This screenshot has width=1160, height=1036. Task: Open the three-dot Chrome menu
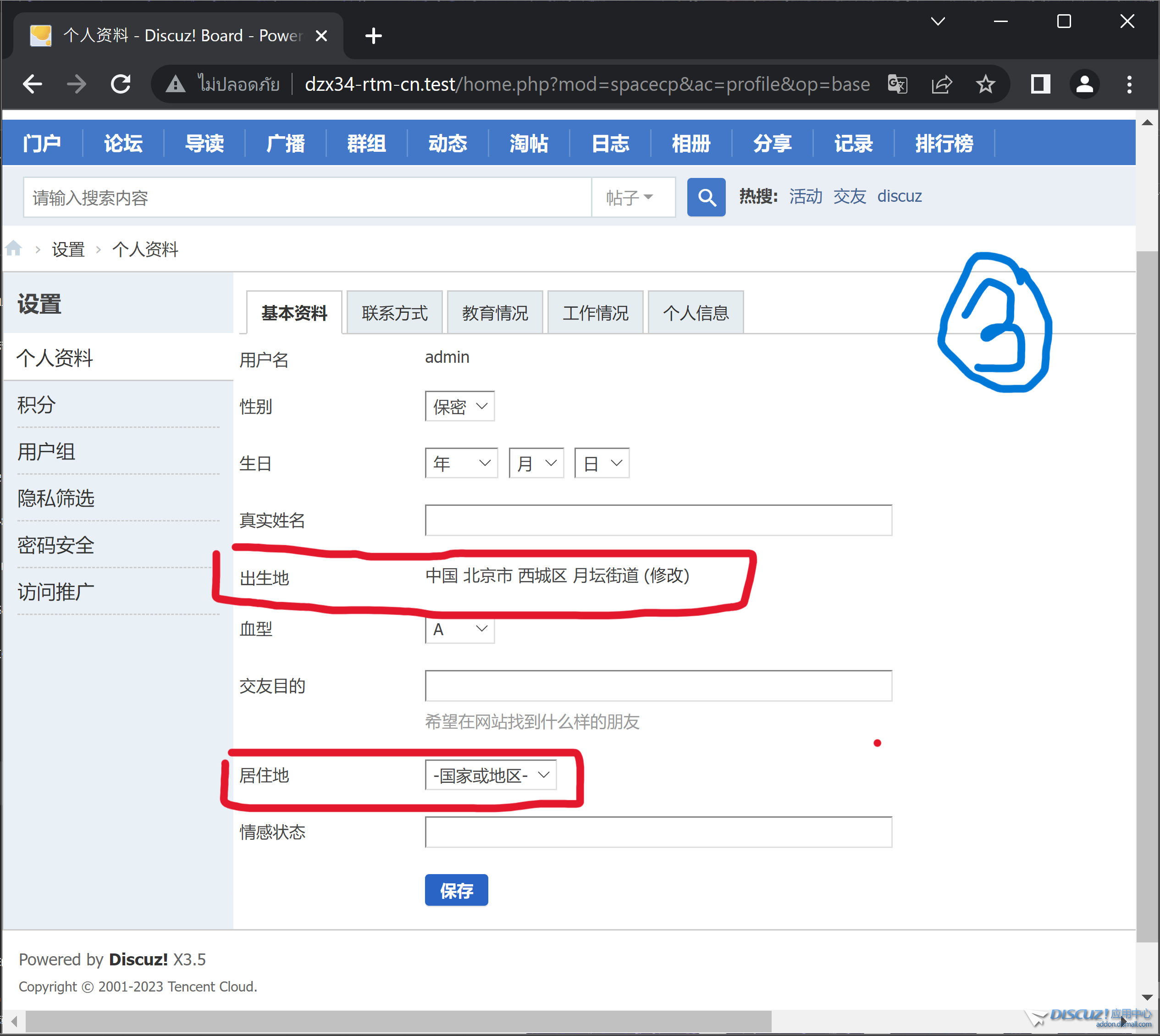(1129, 84)
